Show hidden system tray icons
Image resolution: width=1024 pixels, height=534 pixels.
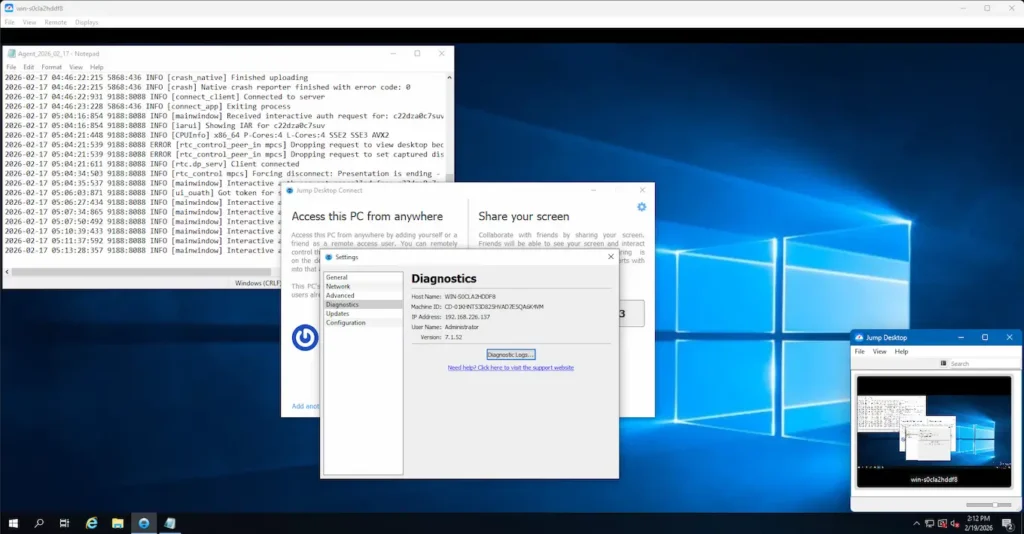tap(916, 524)
